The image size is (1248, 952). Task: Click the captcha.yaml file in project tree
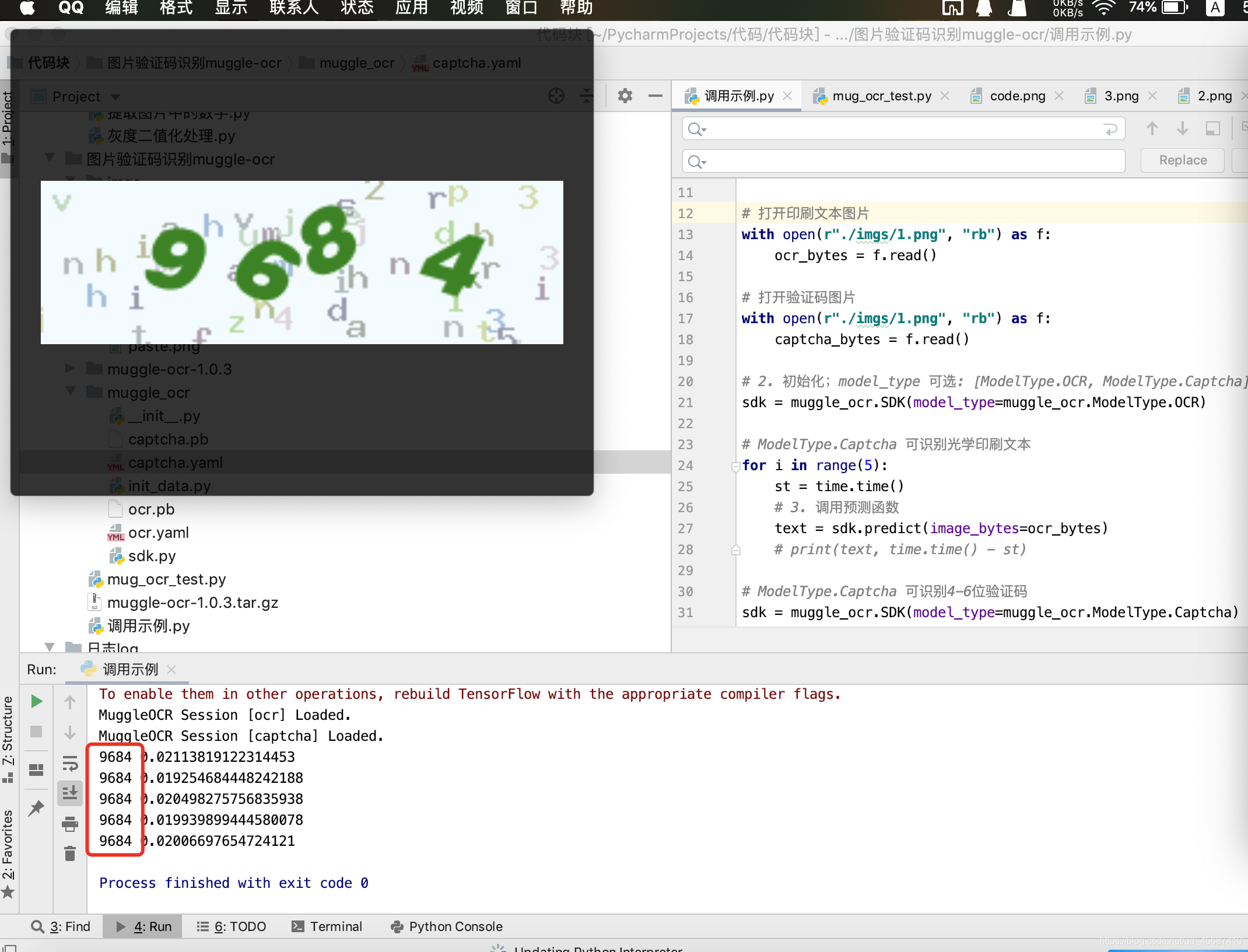(175, 462)
